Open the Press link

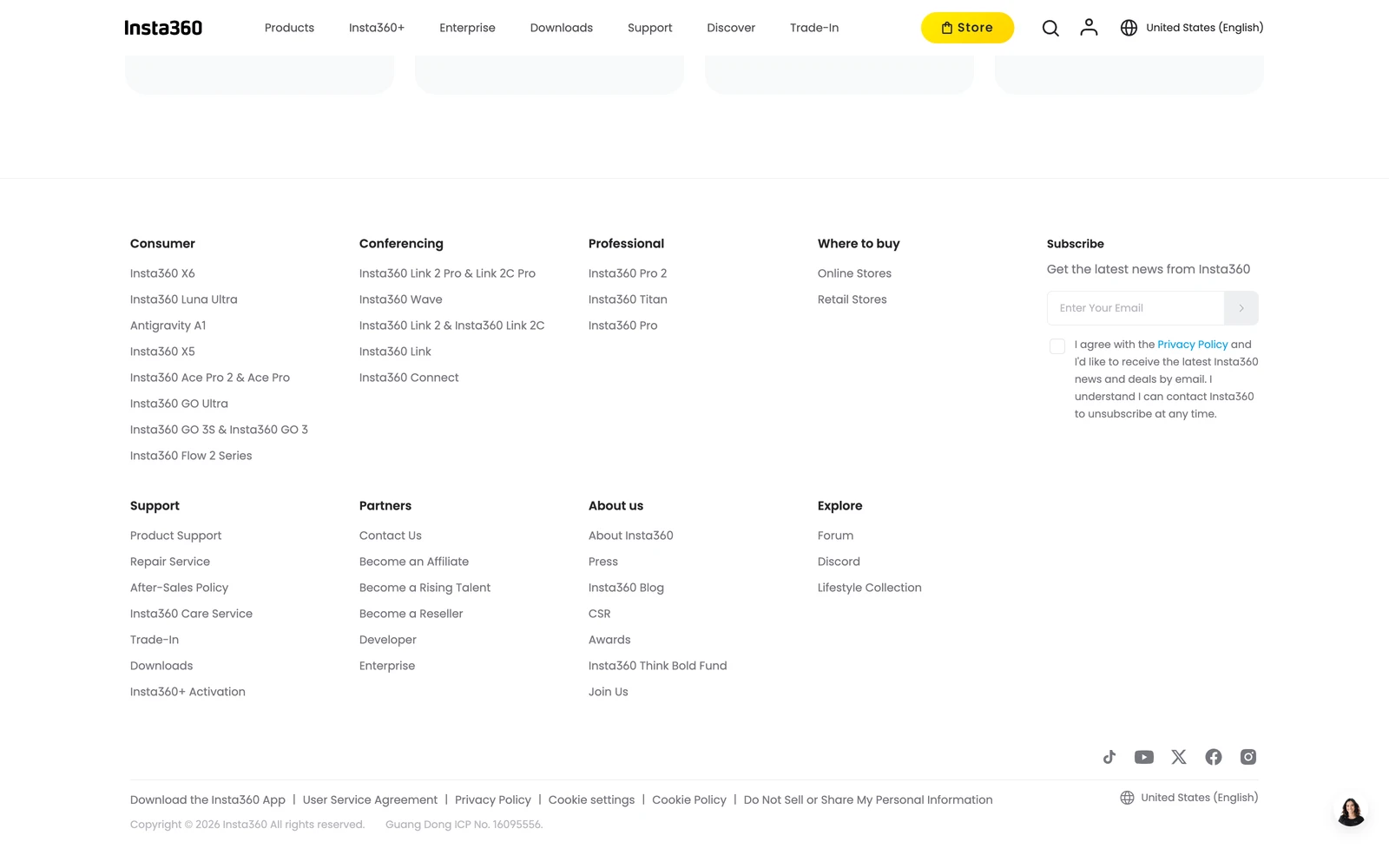603,562
